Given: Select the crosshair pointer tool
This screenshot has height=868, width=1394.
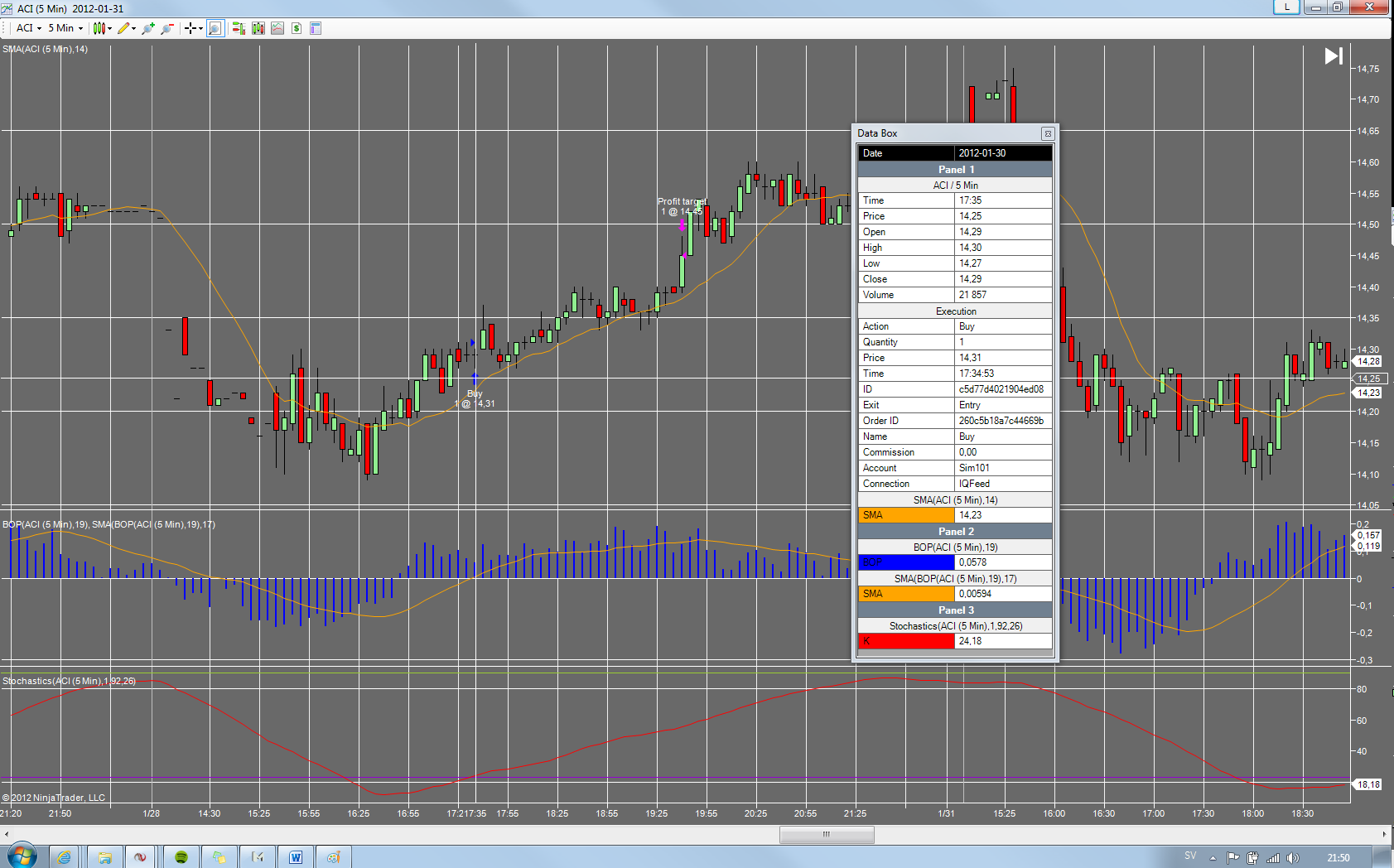Looking at the screenshot, I should click(x=191, y=28).
